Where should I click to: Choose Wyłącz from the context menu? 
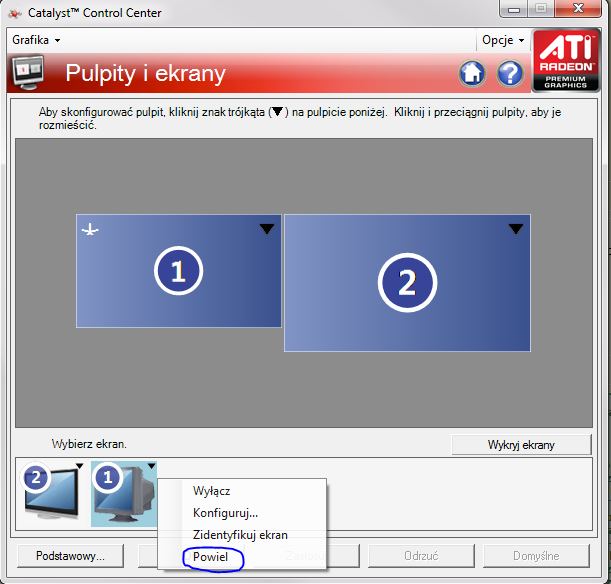tap(242, 490)
